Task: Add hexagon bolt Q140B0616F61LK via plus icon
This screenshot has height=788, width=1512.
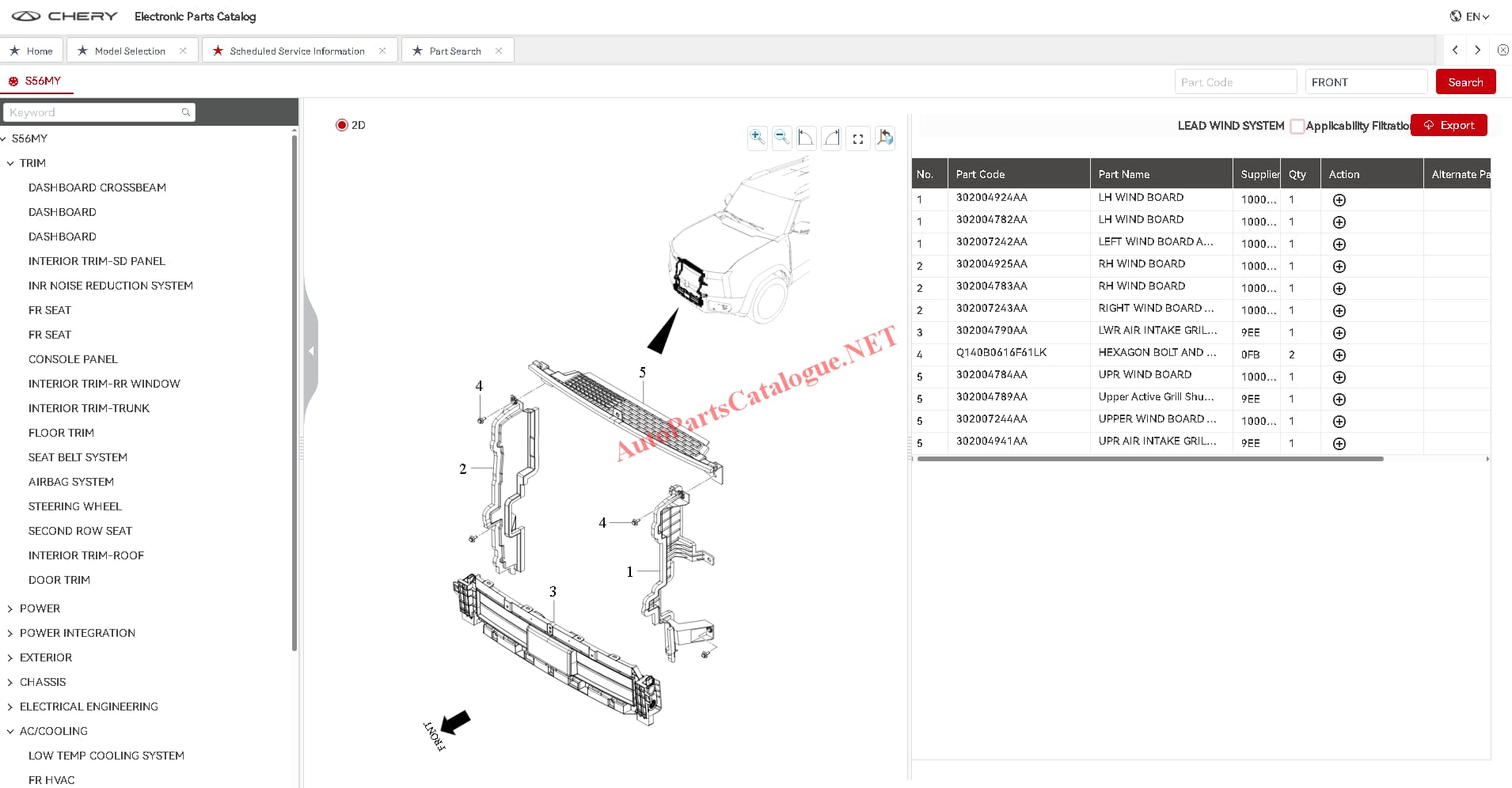Action: [x=1339, y=355]
